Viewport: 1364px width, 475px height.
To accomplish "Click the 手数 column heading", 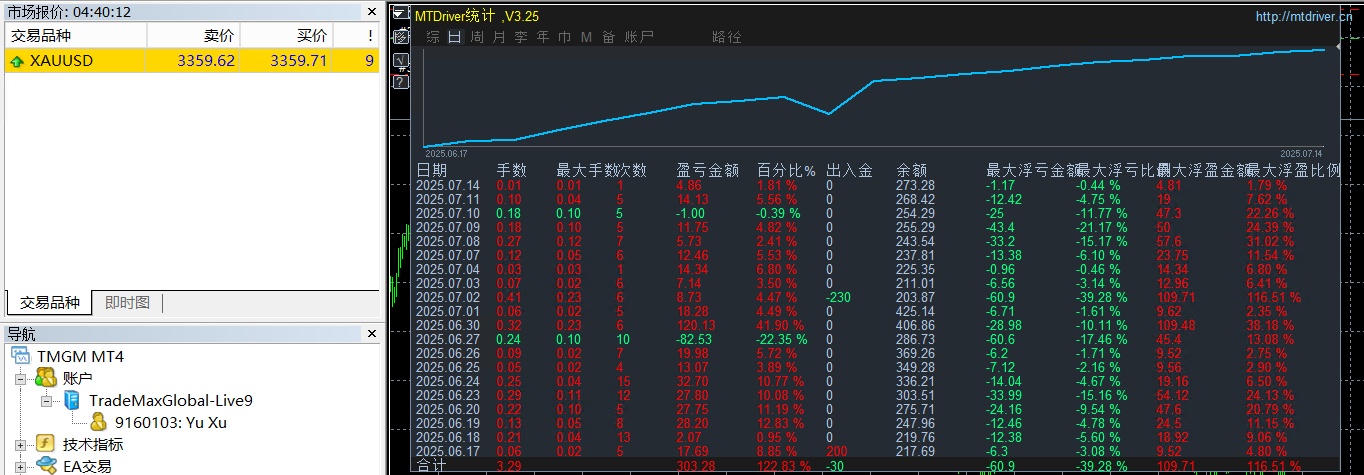I will pyautogui.click(x=512, y=170).
